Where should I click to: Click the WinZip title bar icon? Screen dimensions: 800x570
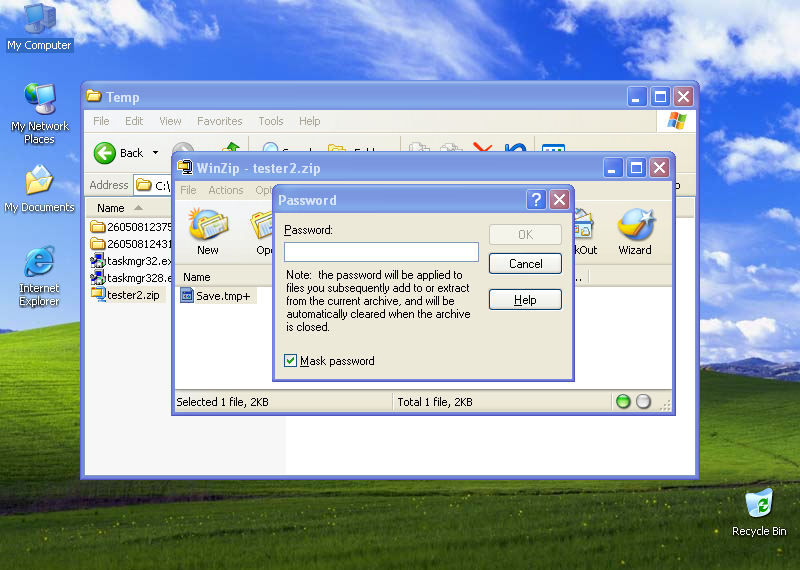coord(185,167)
